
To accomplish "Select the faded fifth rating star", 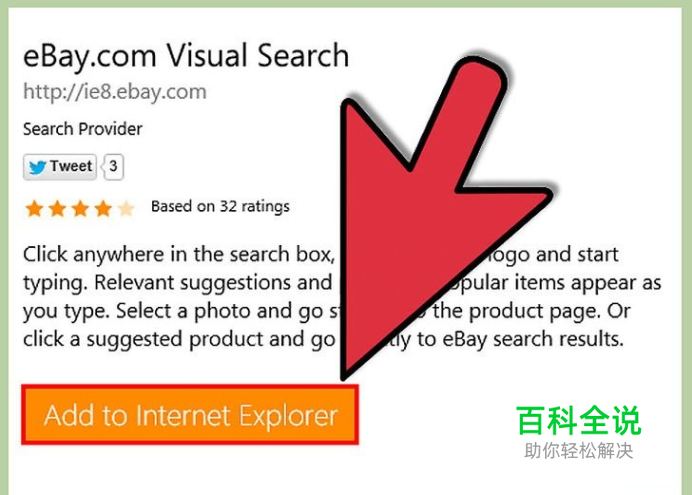I will coord(126,208).
